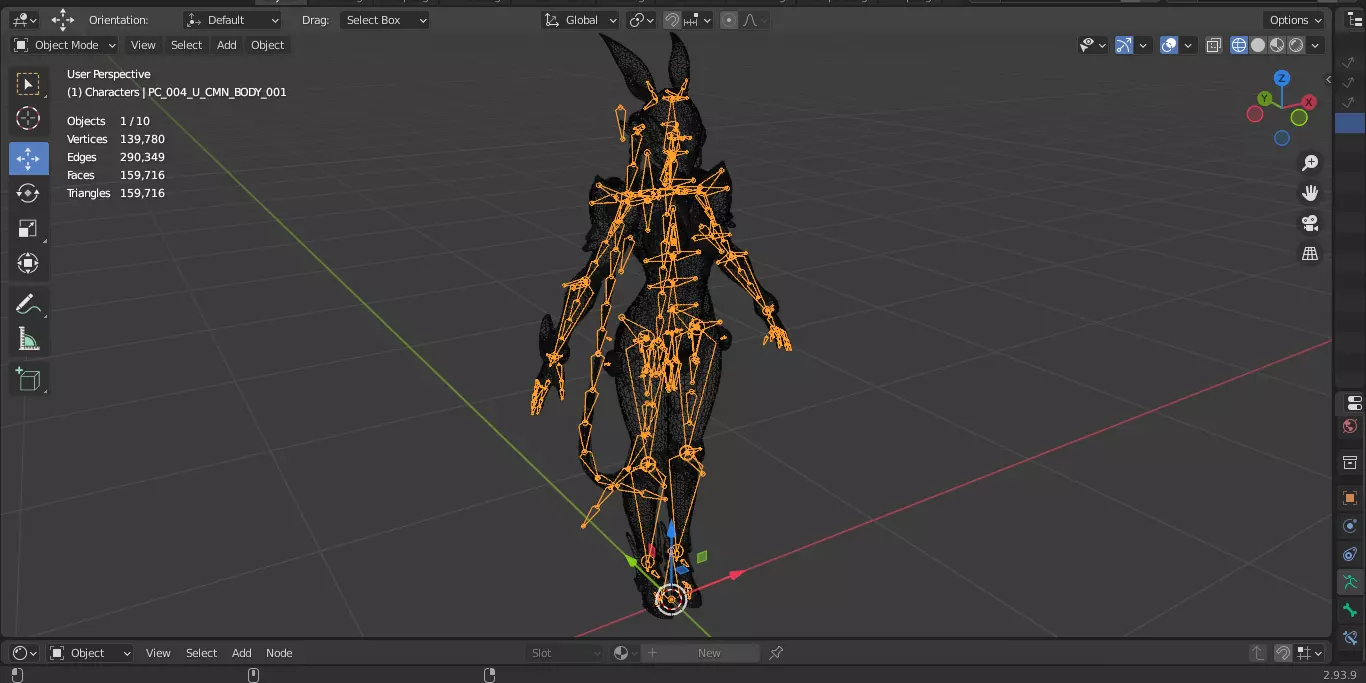This screenshot has width=1366, height=683.
Task: Select the Annotate tool
Action: pyautogui.click(x=28, y=305)
